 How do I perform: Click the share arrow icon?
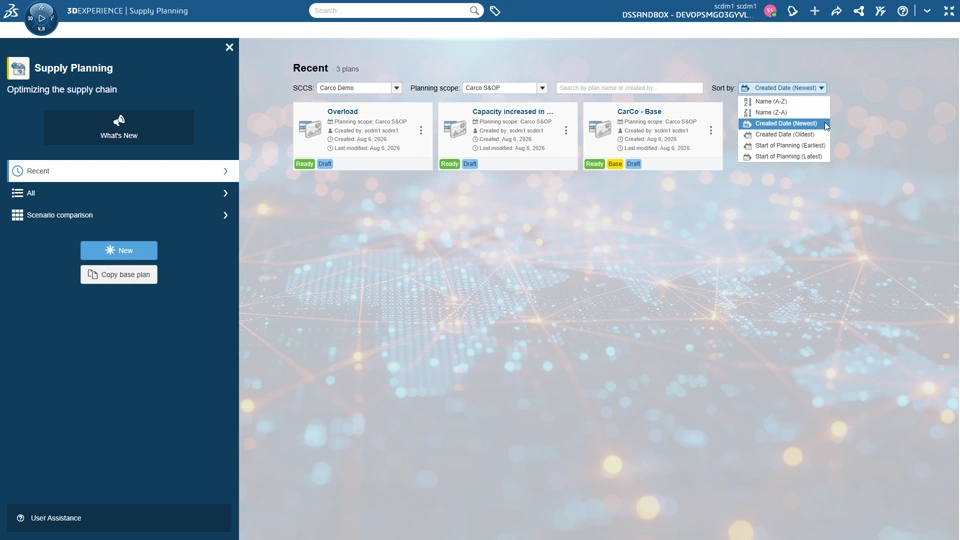point(836,11)
